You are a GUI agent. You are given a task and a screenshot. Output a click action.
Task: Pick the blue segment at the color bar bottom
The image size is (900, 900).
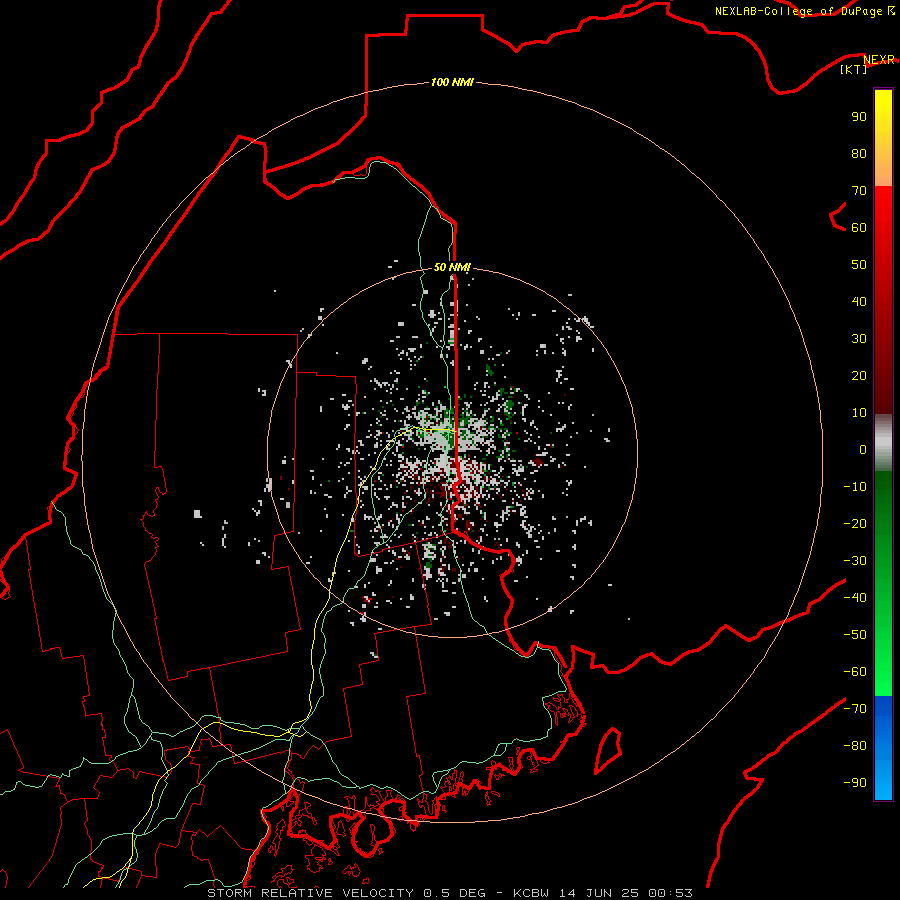(883, 748)
